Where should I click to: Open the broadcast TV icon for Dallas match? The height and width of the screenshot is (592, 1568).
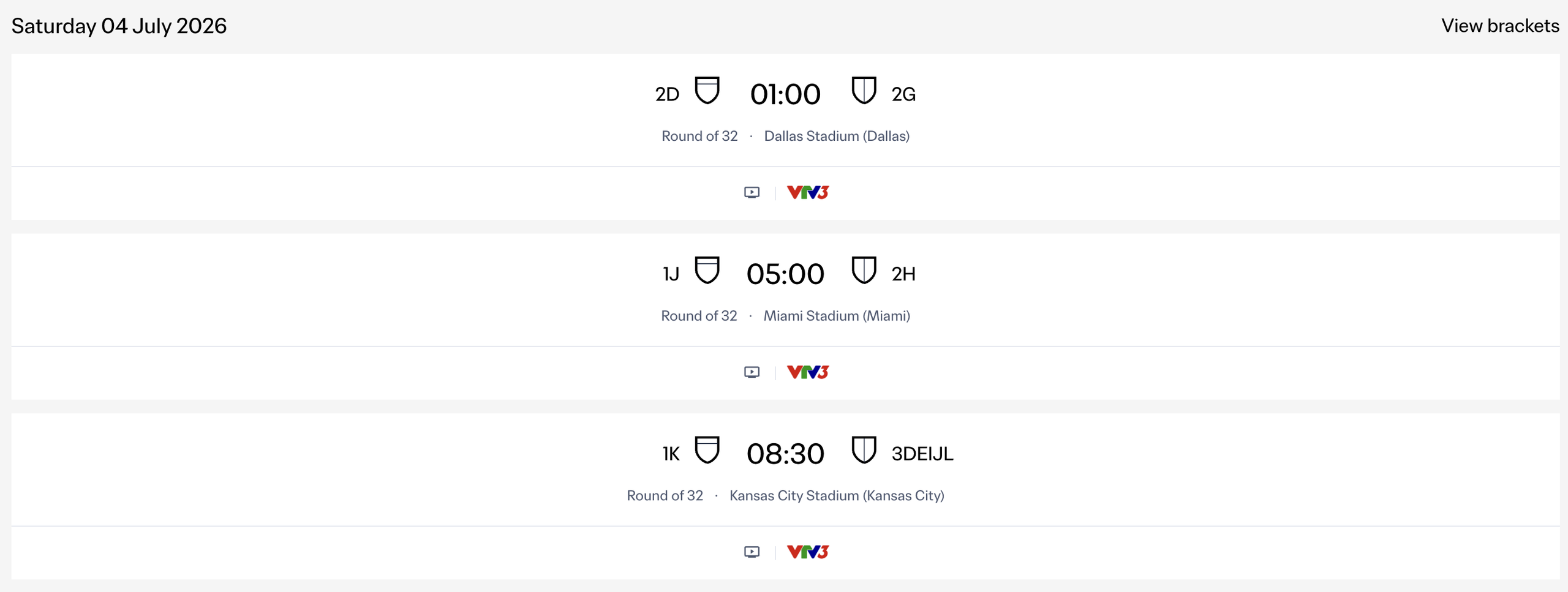coord(752,192)
